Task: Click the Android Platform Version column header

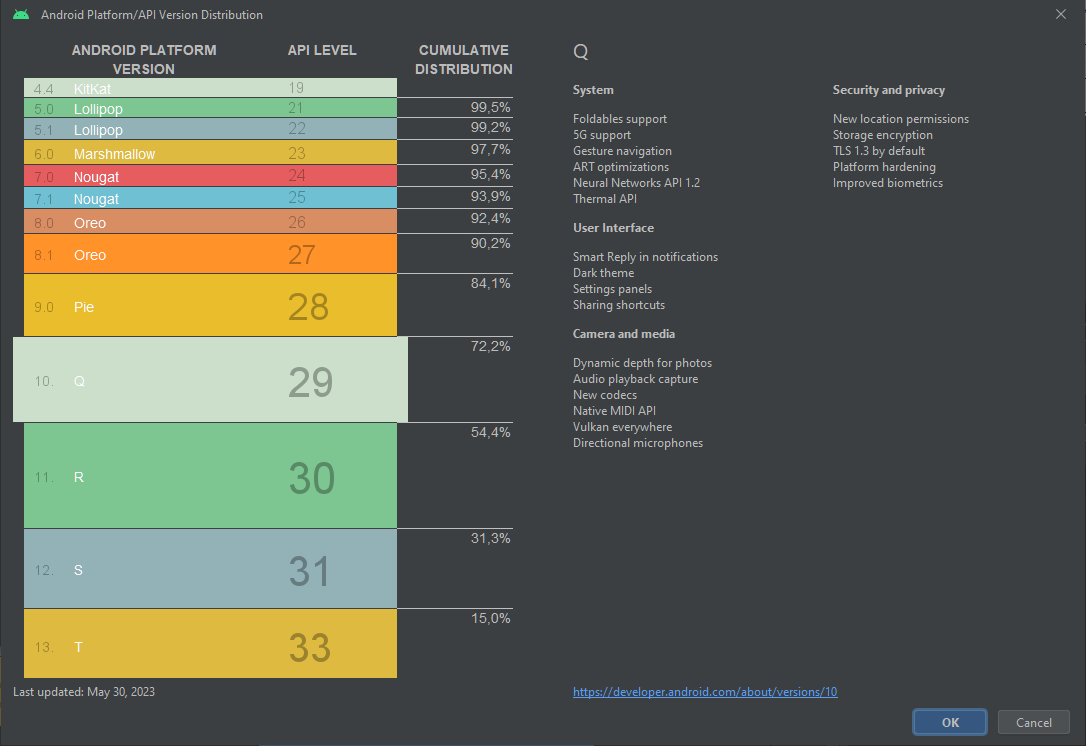Action: (144, 60)
